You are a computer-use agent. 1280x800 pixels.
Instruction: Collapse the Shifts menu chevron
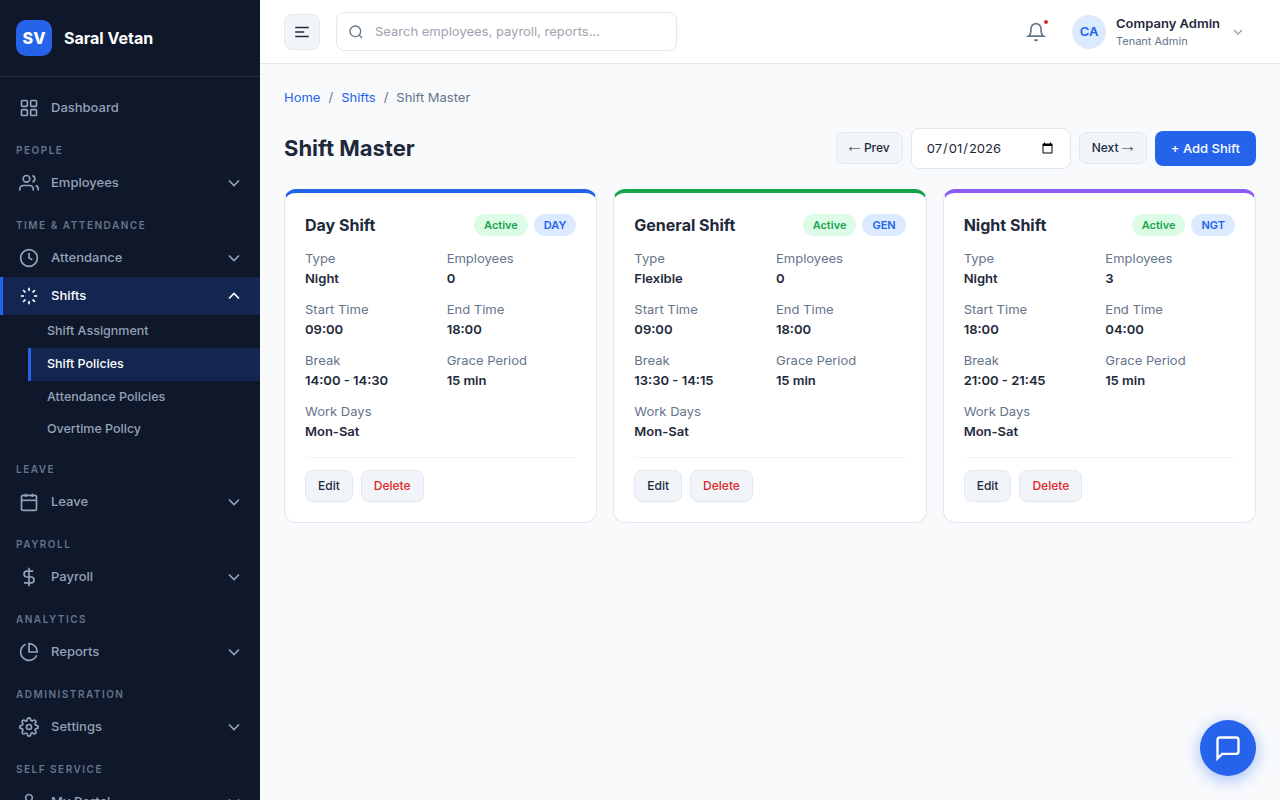[x=234, y=296]
